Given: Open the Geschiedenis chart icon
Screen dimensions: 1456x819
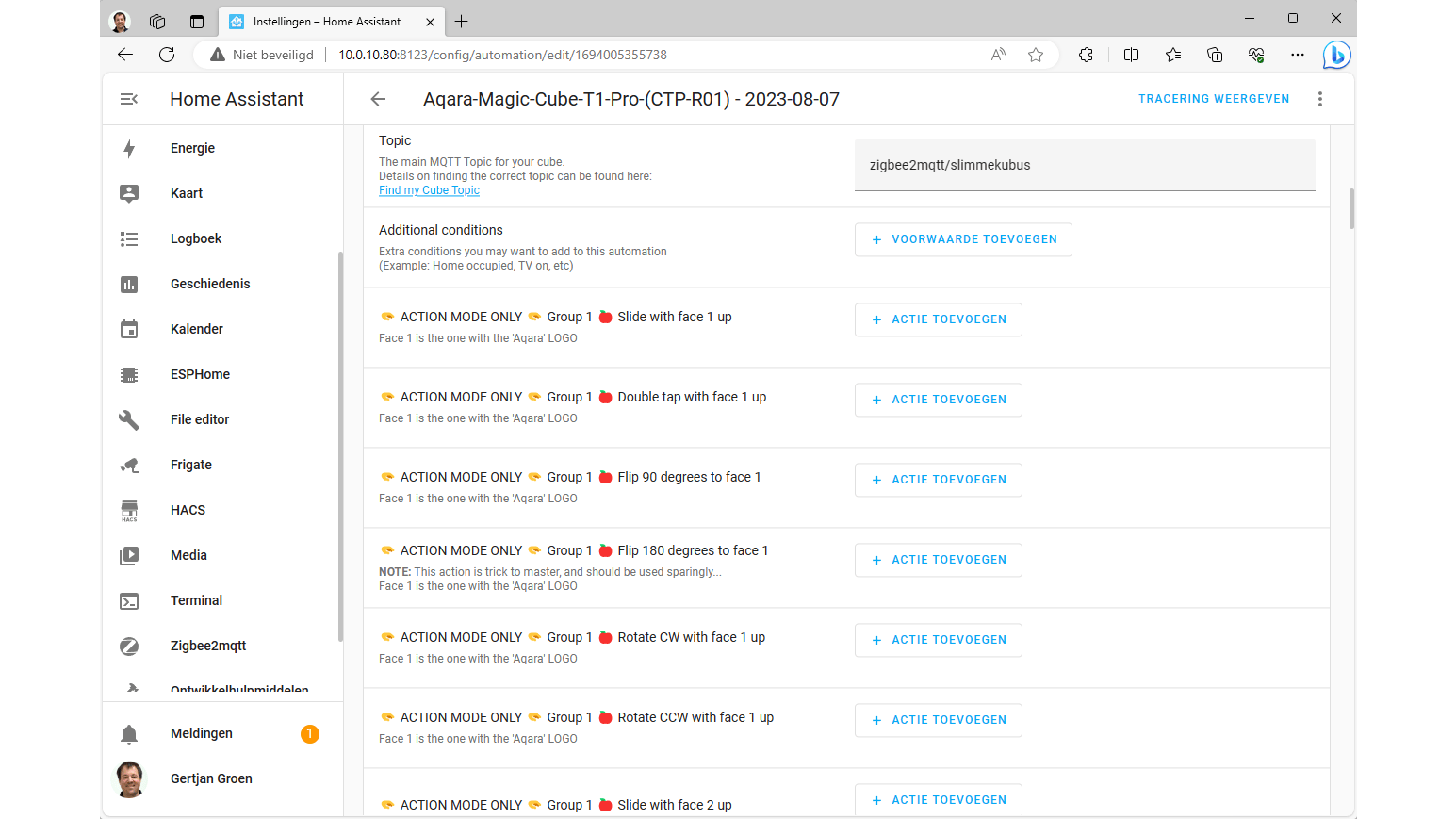Looking at the screenshot, I should pos(129,284).
